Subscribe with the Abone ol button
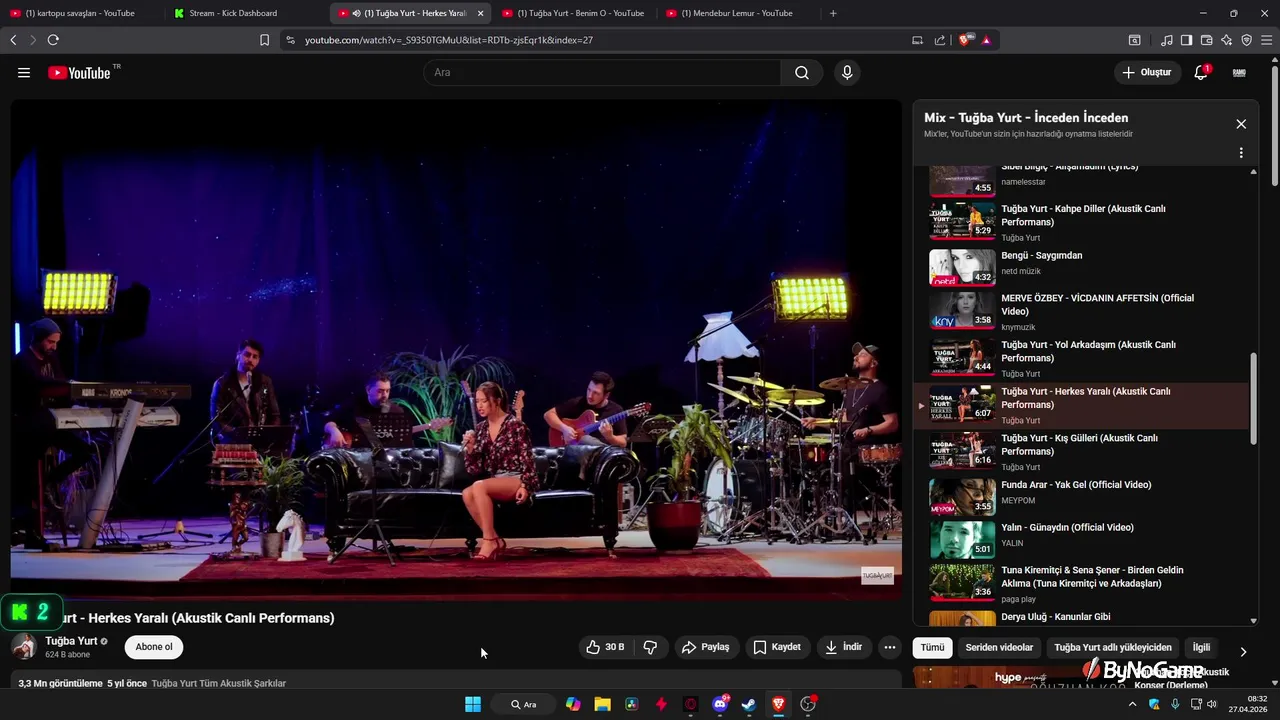The height and width of the screenshot is (720, 1280). (154, 647)
